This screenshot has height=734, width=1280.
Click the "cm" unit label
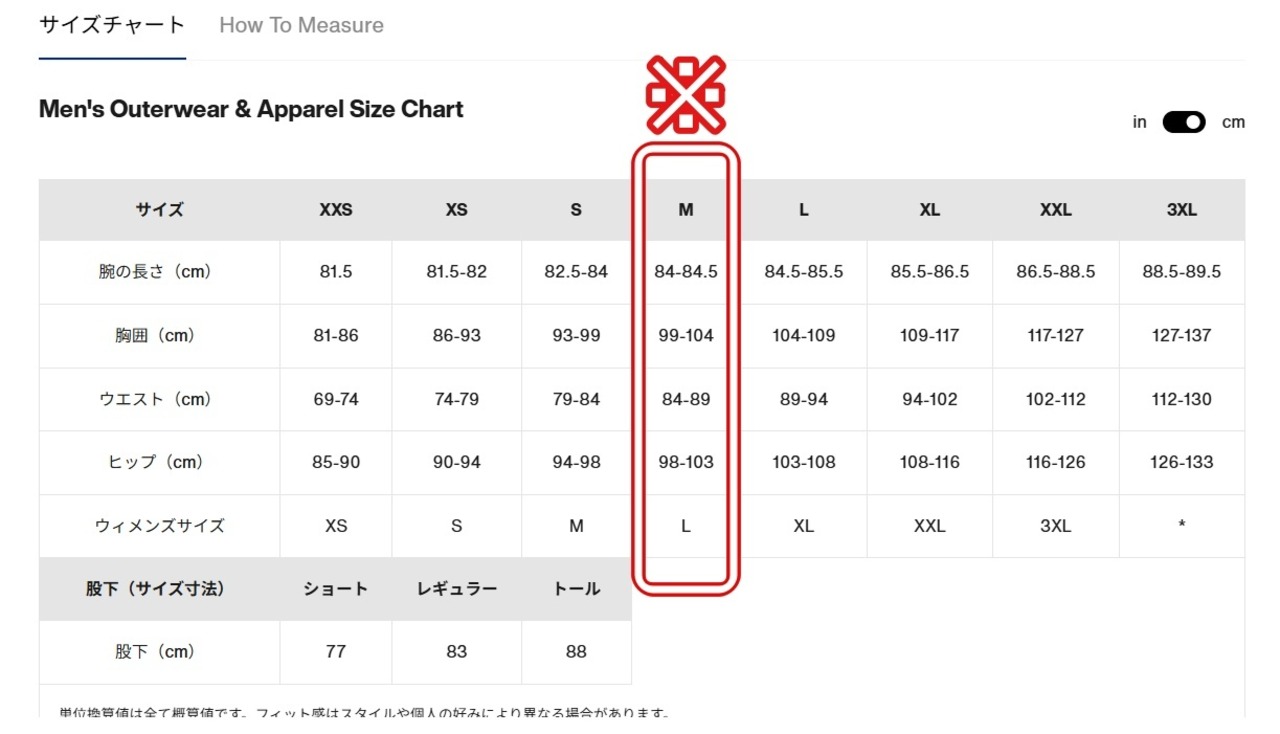click(1233, 122)
